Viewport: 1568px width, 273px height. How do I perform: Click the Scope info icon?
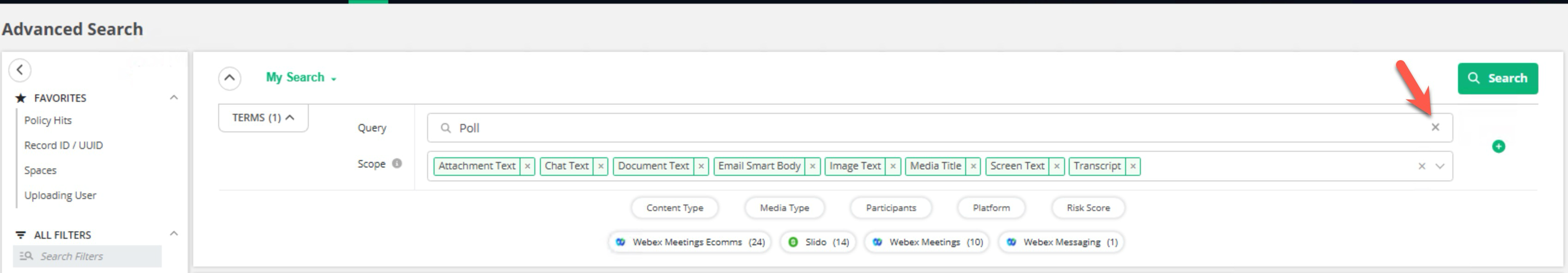397,163
